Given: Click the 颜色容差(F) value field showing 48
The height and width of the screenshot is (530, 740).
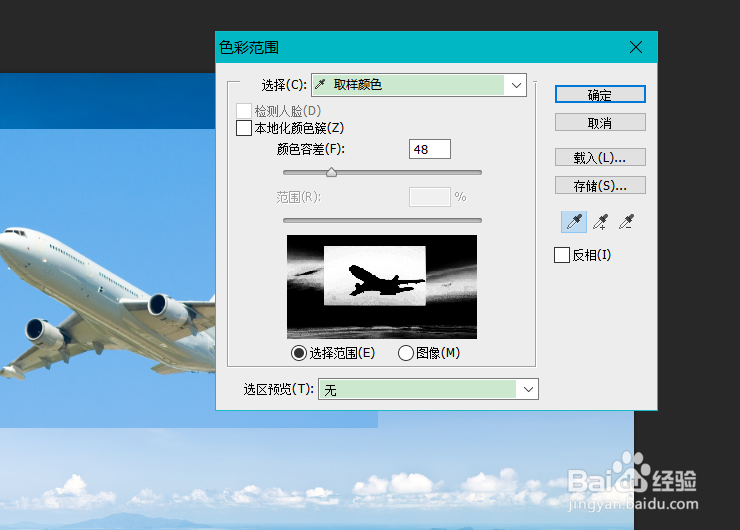Looking at the screenshot, I should pyautogui.click(x=429, y=149).
